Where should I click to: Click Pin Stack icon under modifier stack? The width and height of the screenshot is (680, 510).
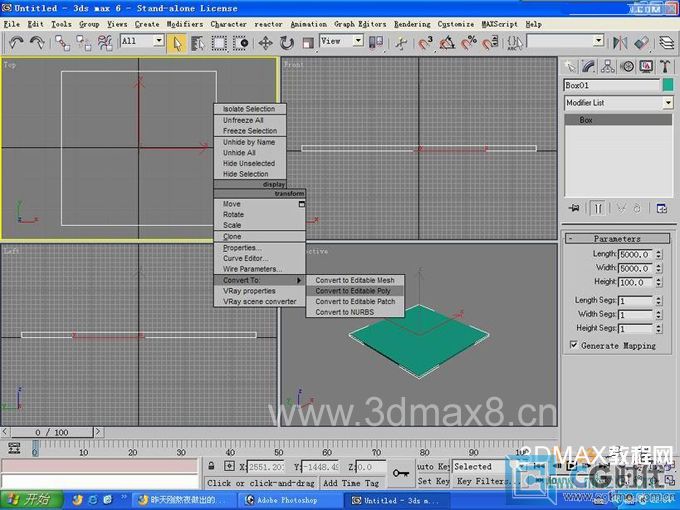(x=574, y=209)
